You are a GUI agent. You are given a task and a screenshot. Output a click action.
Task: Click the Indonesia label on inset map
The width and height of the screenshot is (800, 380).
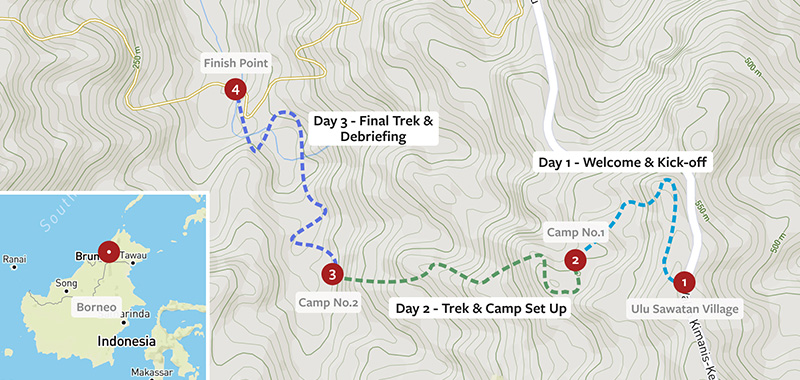click(x=127, y=341)
